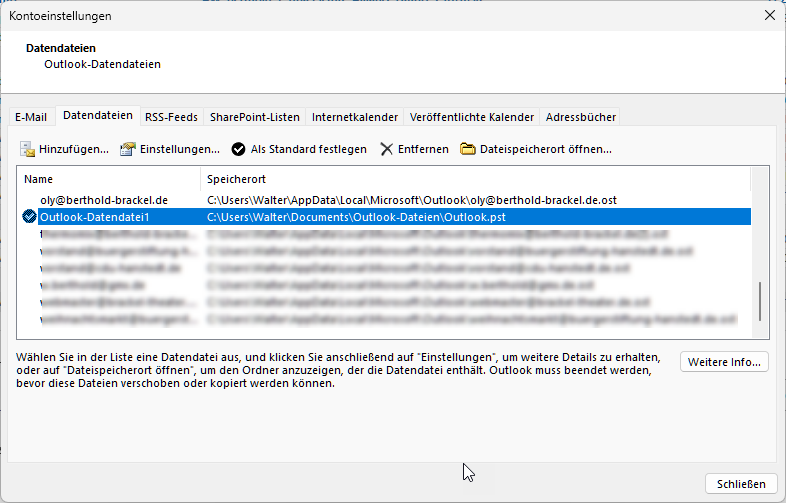Viewport: 786px width, 503px height.
Task: Open the RSS-Feeds tab
Action: pos(171,117)
